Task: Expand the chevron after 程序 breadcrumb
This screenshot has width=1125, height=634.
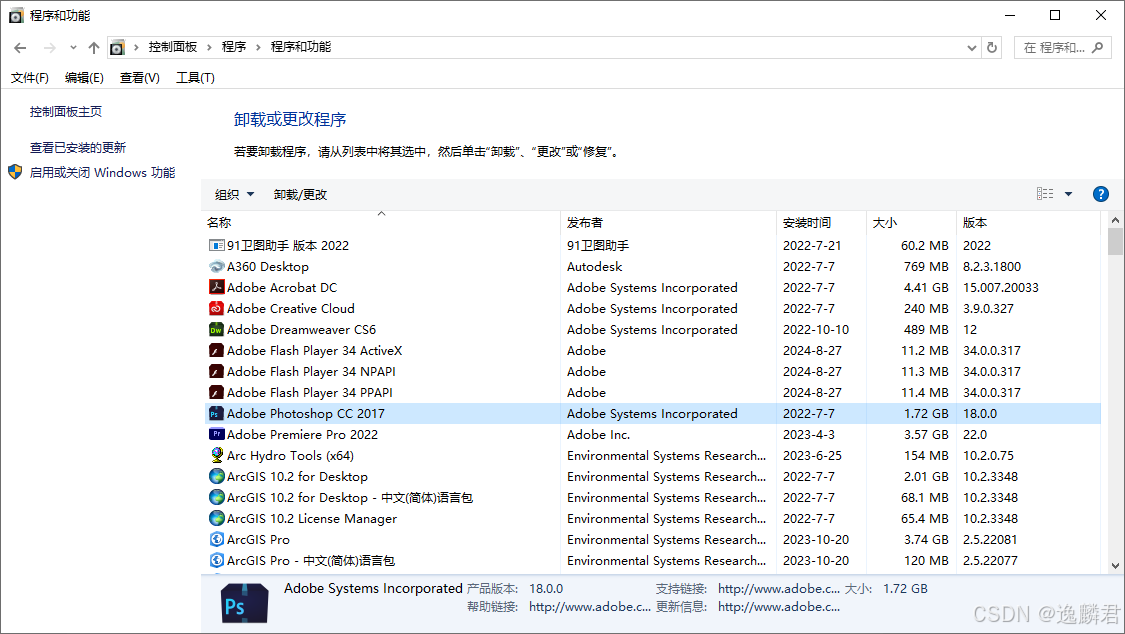Action: (258, 47)
